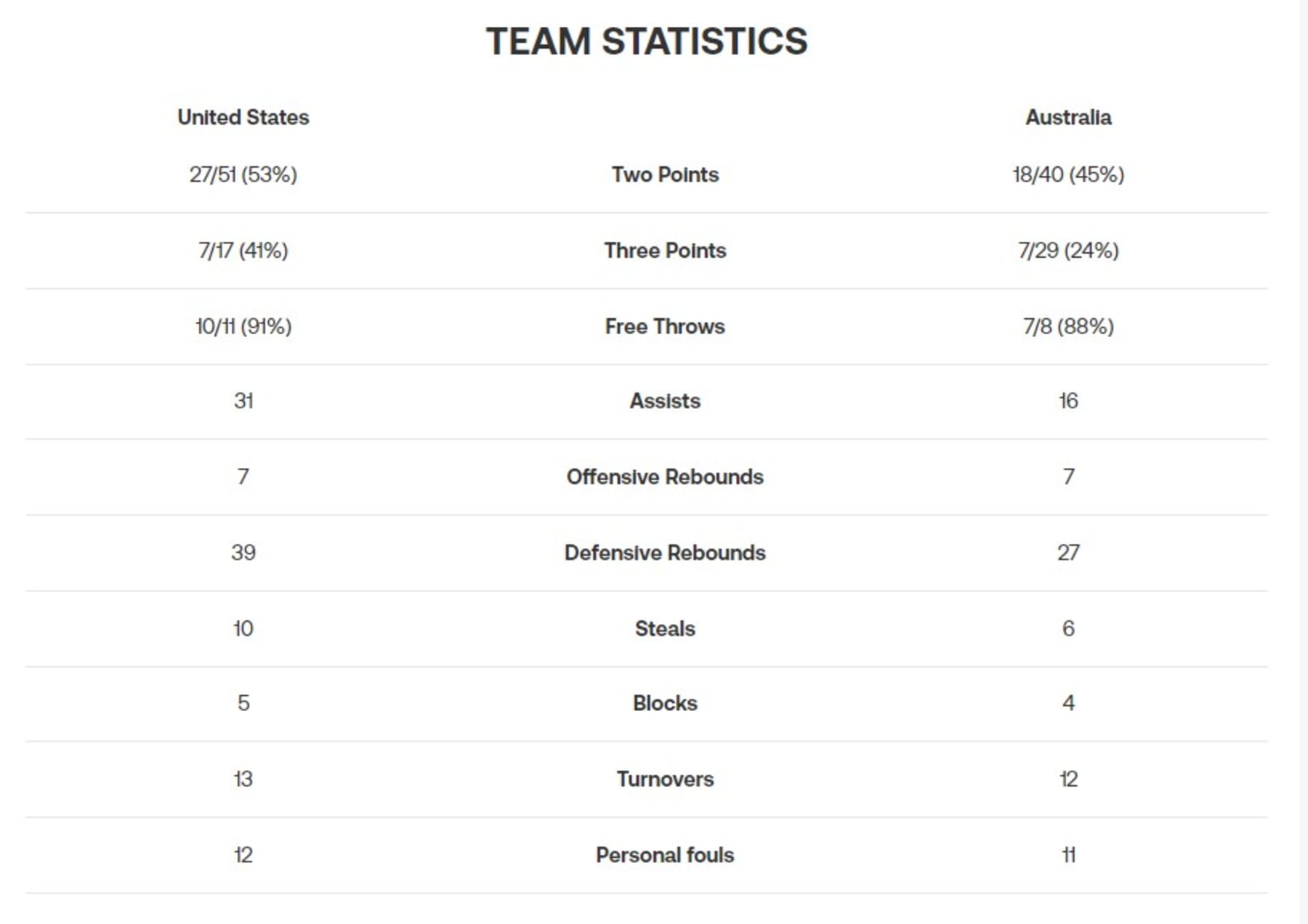The width and height of the screenshot is (1308, 924).
Task: Click the vertical scrollbar on right edge
Action: tap(1304, 462)
